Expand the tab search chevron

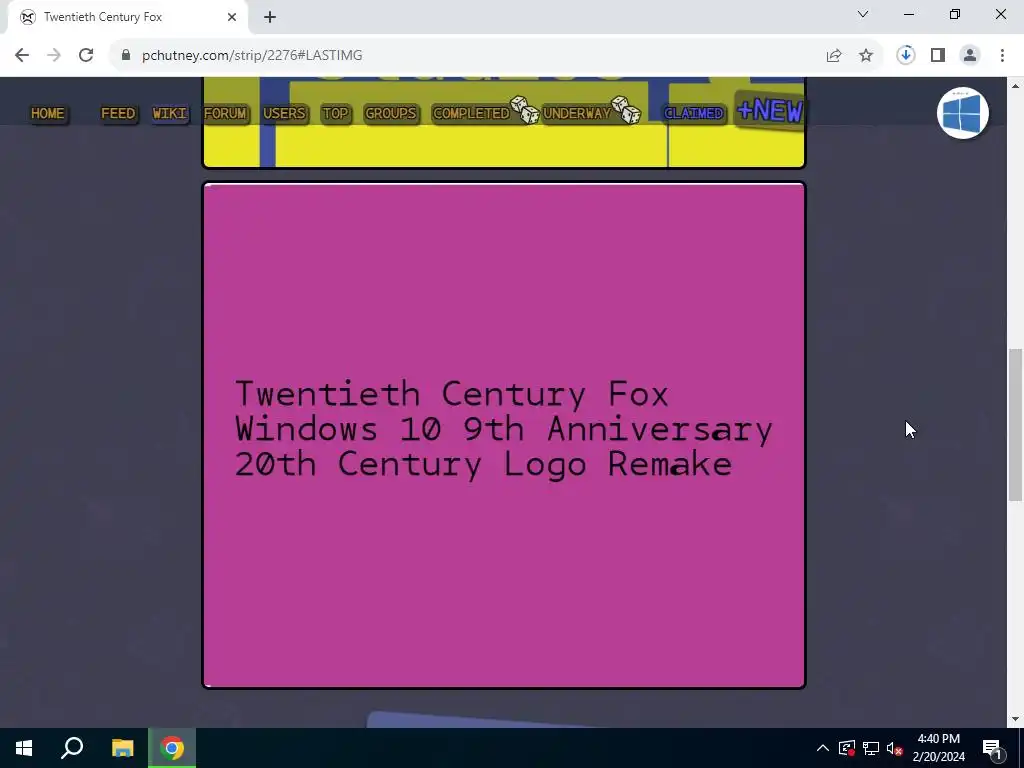point(863,14)
